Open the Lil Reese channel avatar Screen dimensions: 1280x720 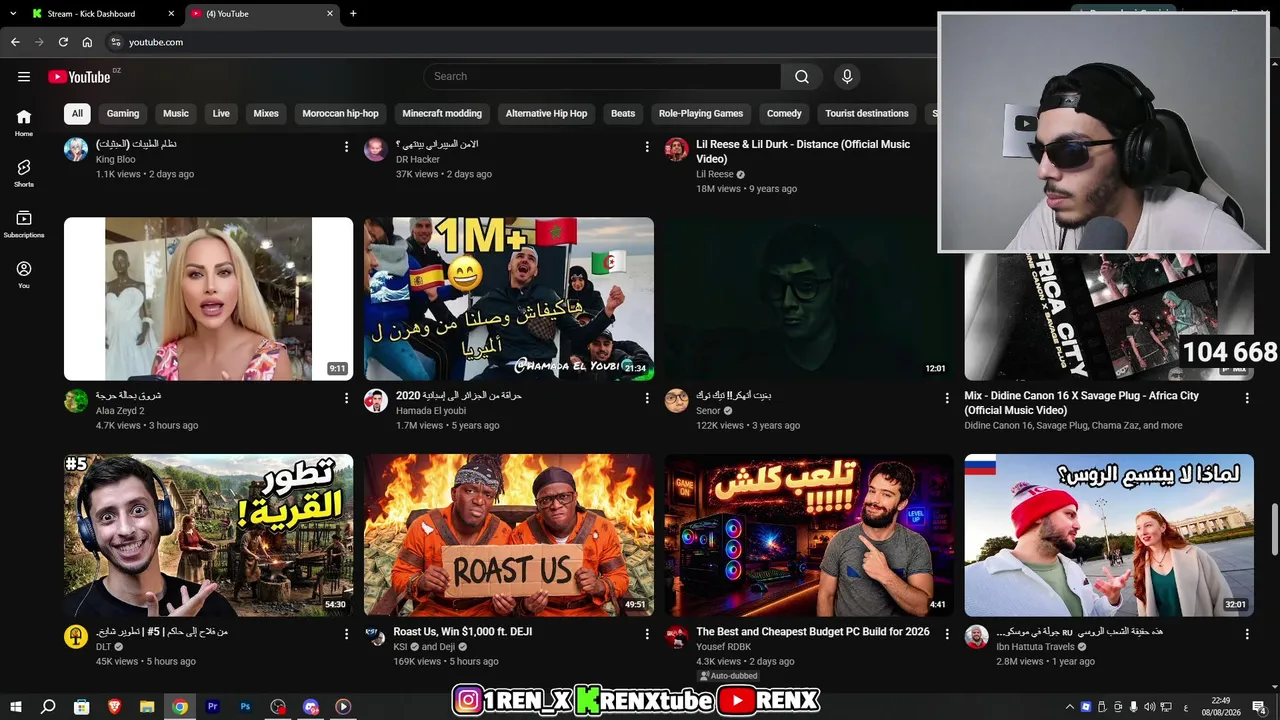677,150
